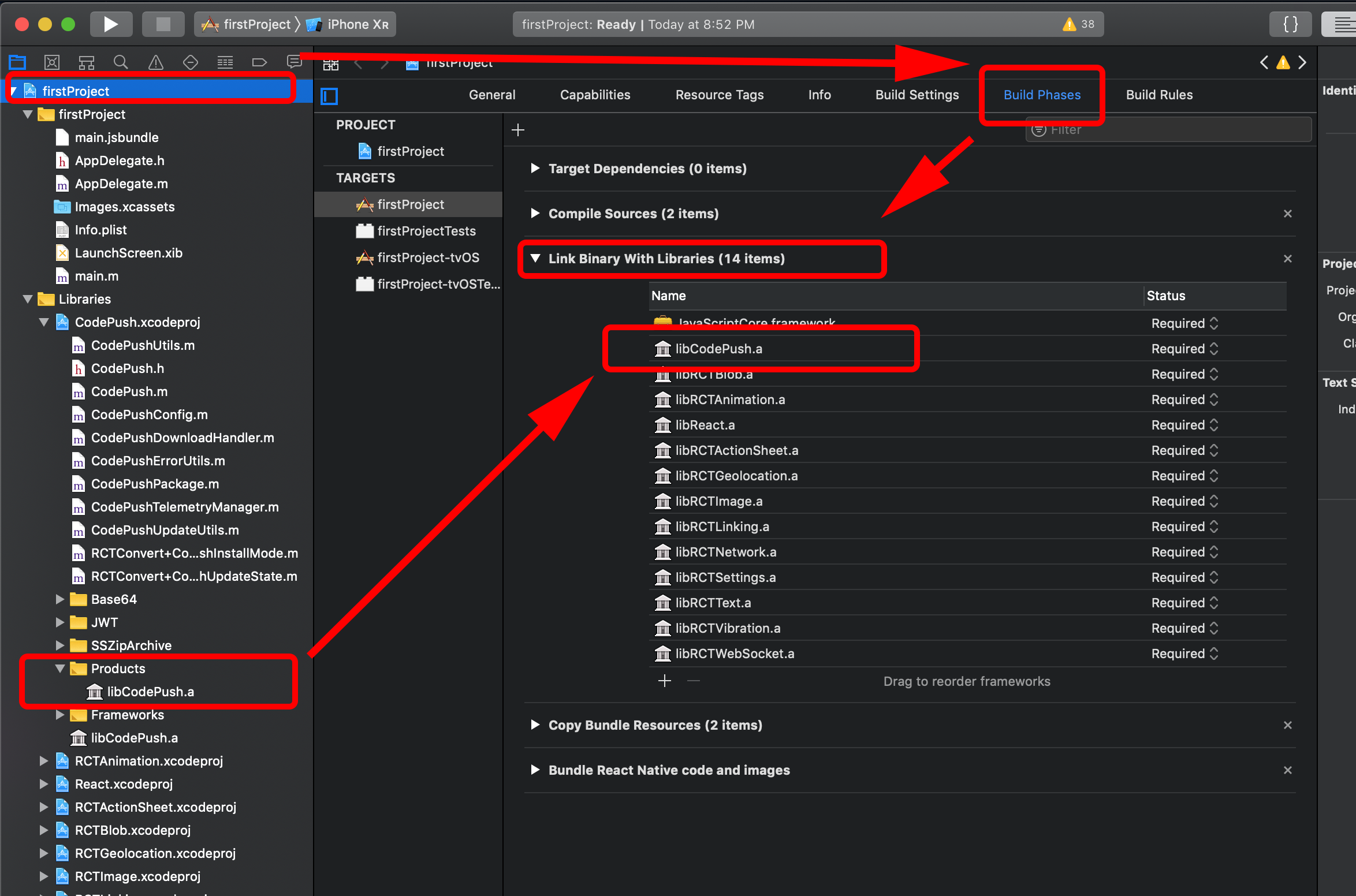Add a new build phase with plus
1356x896 pixels.
coord(518,130)
